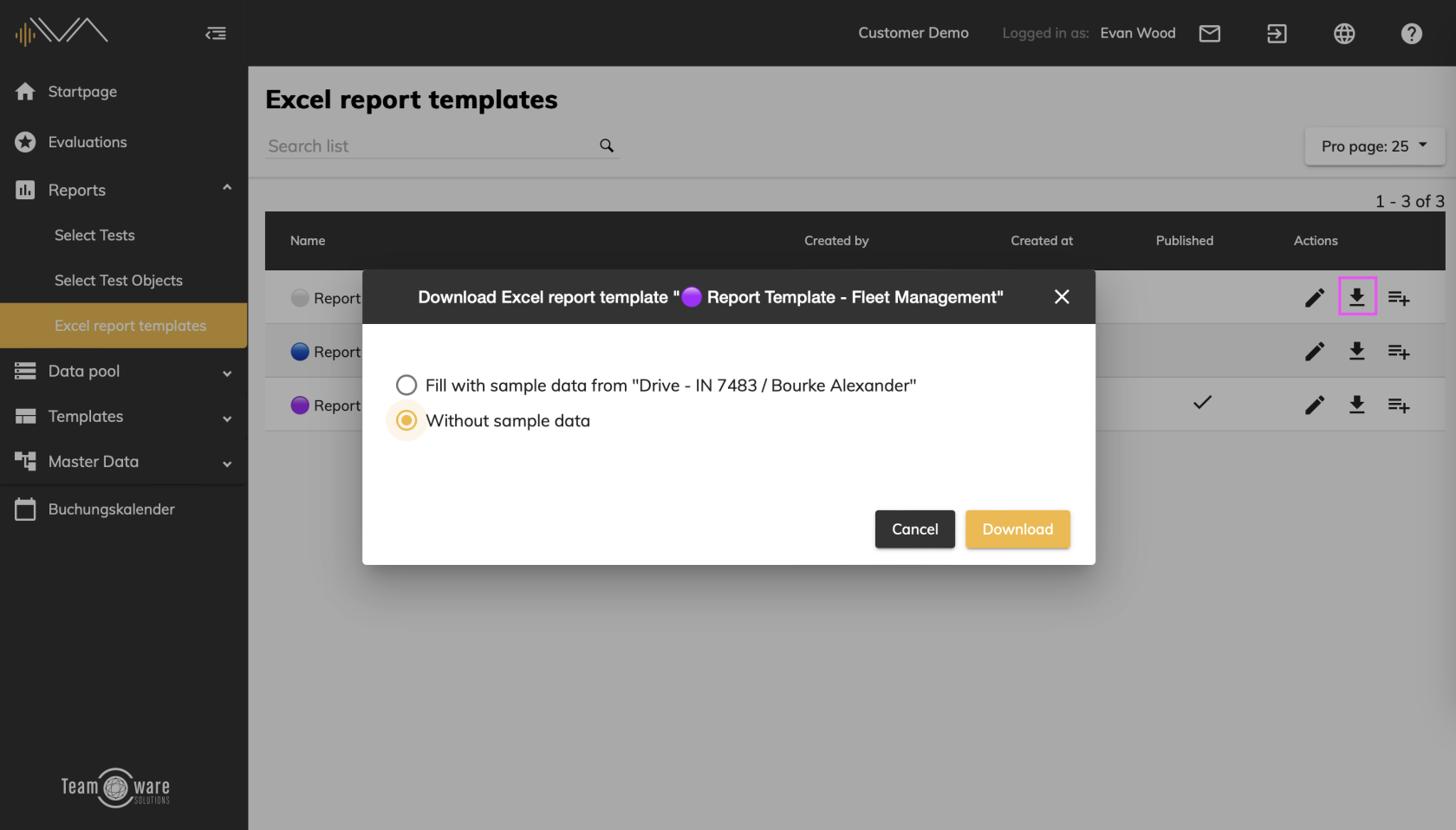Viewport: 1456px width, 830px height.
Task: Click the Actions column header
Action: coord(1316,240)
